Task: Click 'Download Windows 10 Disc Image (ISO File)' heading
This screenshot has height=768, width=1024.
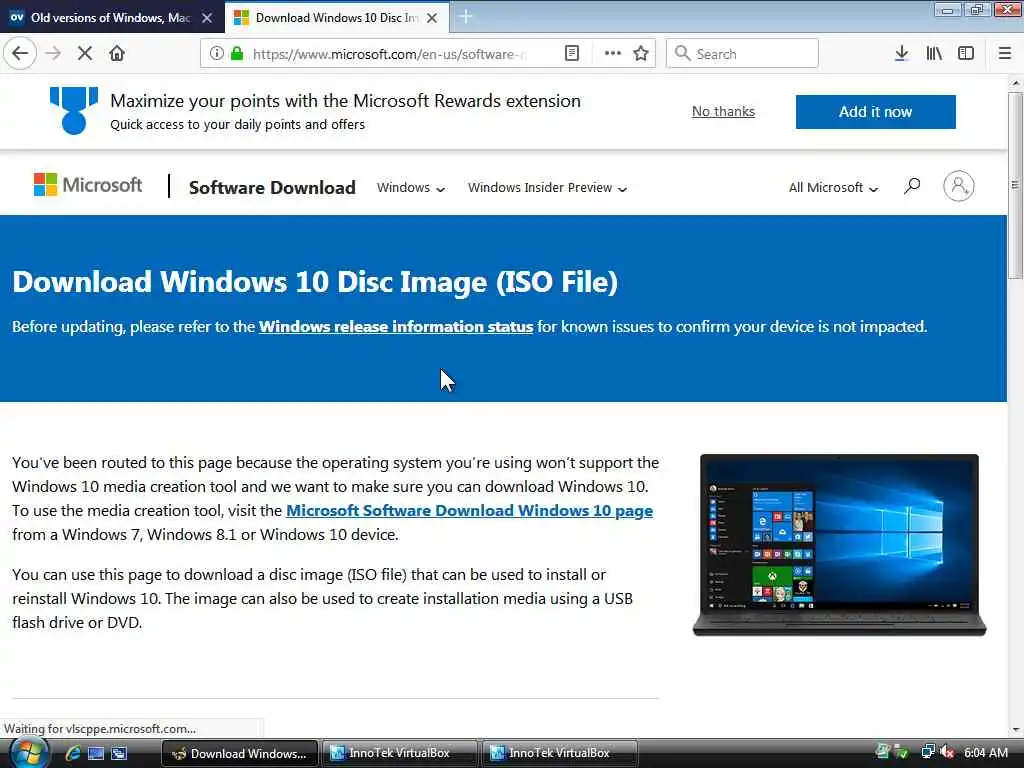Action: (315, 281)
